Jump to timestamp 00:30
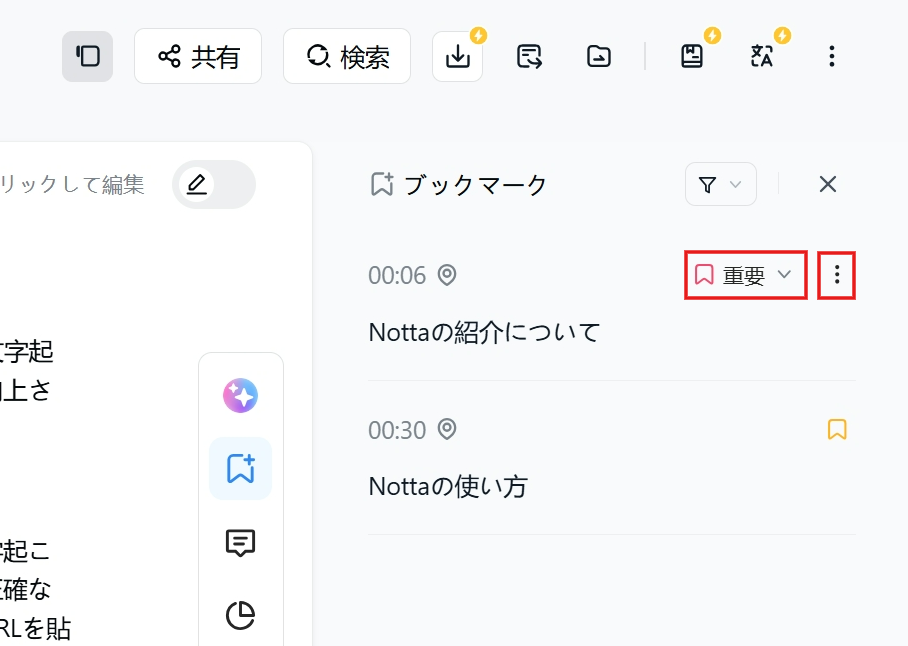 tap(397, 430)
